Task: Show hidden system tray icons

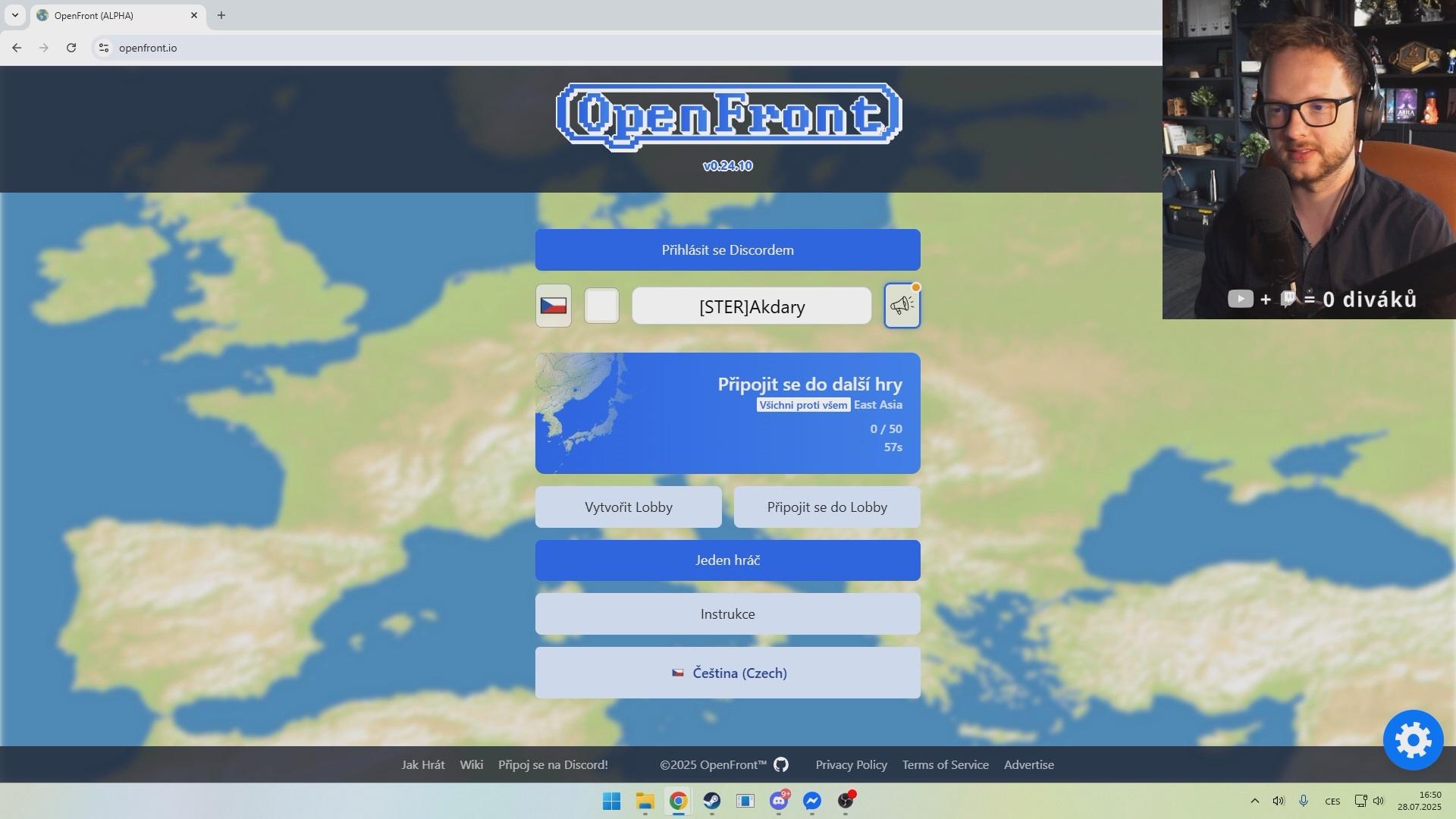Action: 1254,801
